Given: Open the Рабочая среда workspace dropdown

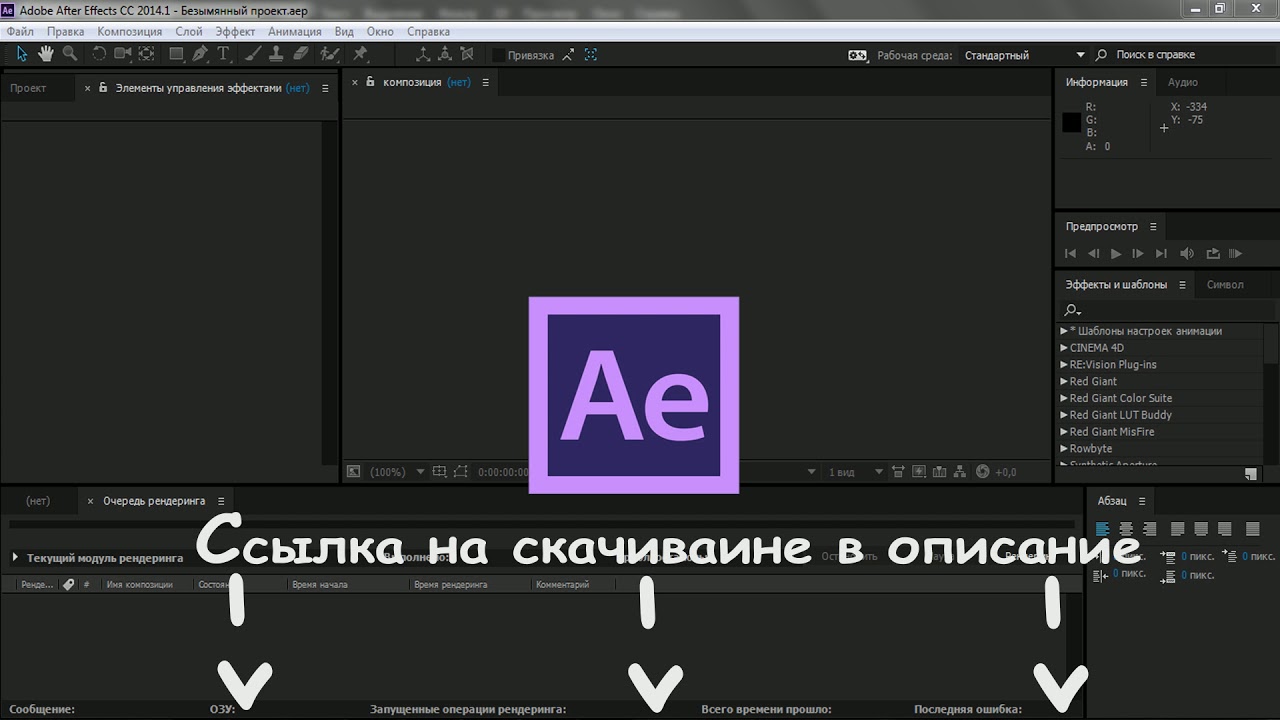Looking at the screenshot, I should (x=1024, y=55).
